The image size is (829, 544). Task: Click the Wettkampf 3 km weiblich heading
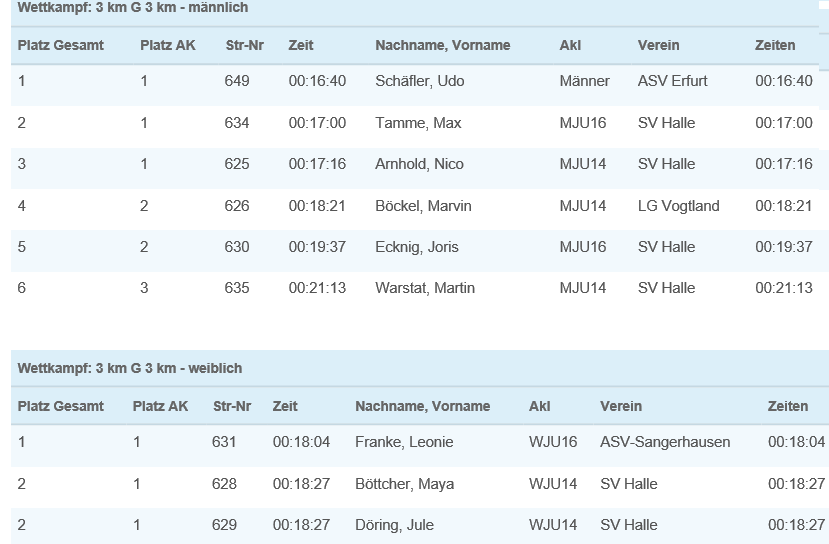pos(130,368)
